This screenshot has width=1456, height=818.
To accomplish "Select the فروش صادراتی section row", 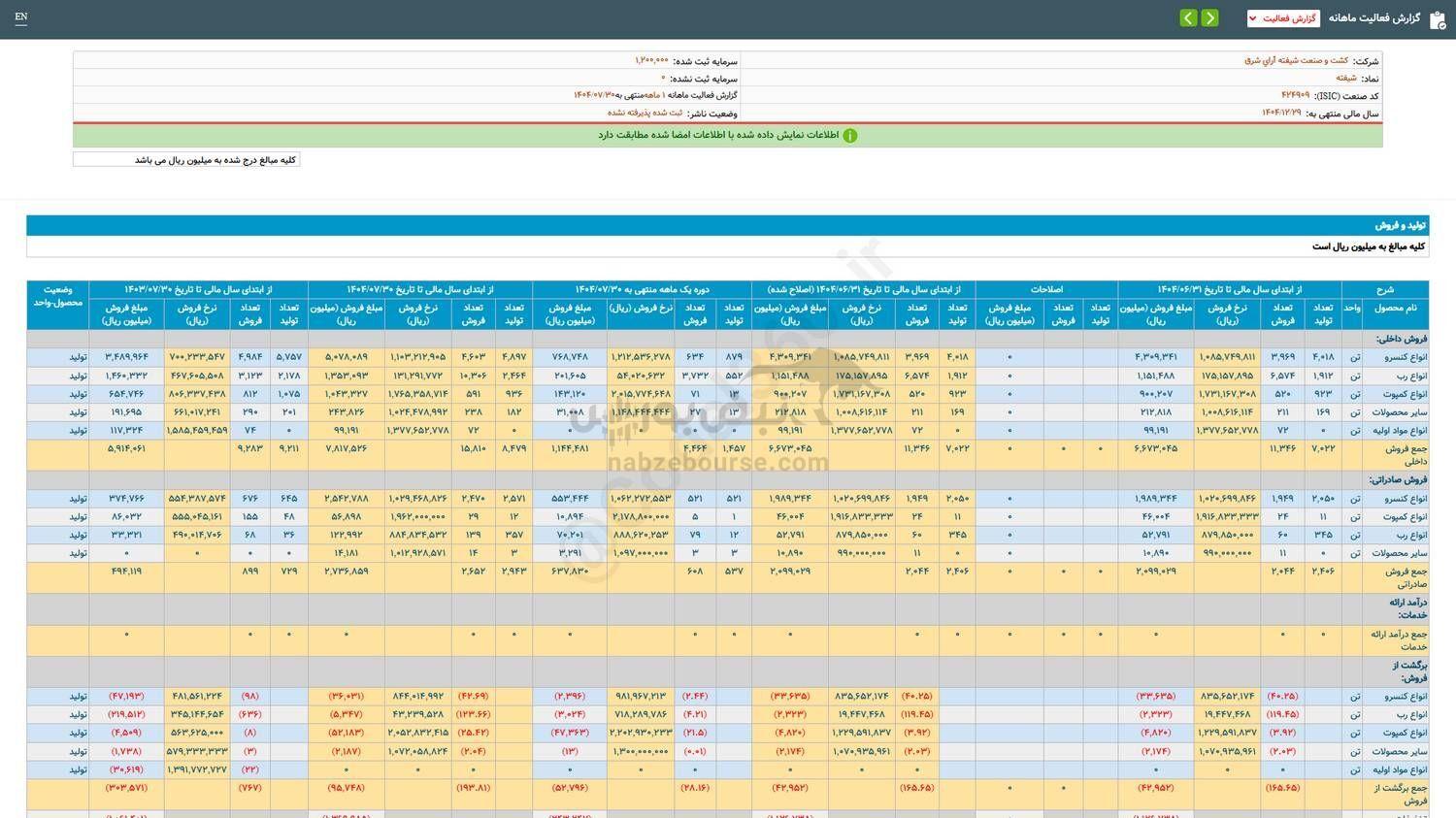I will (1398, 479).
